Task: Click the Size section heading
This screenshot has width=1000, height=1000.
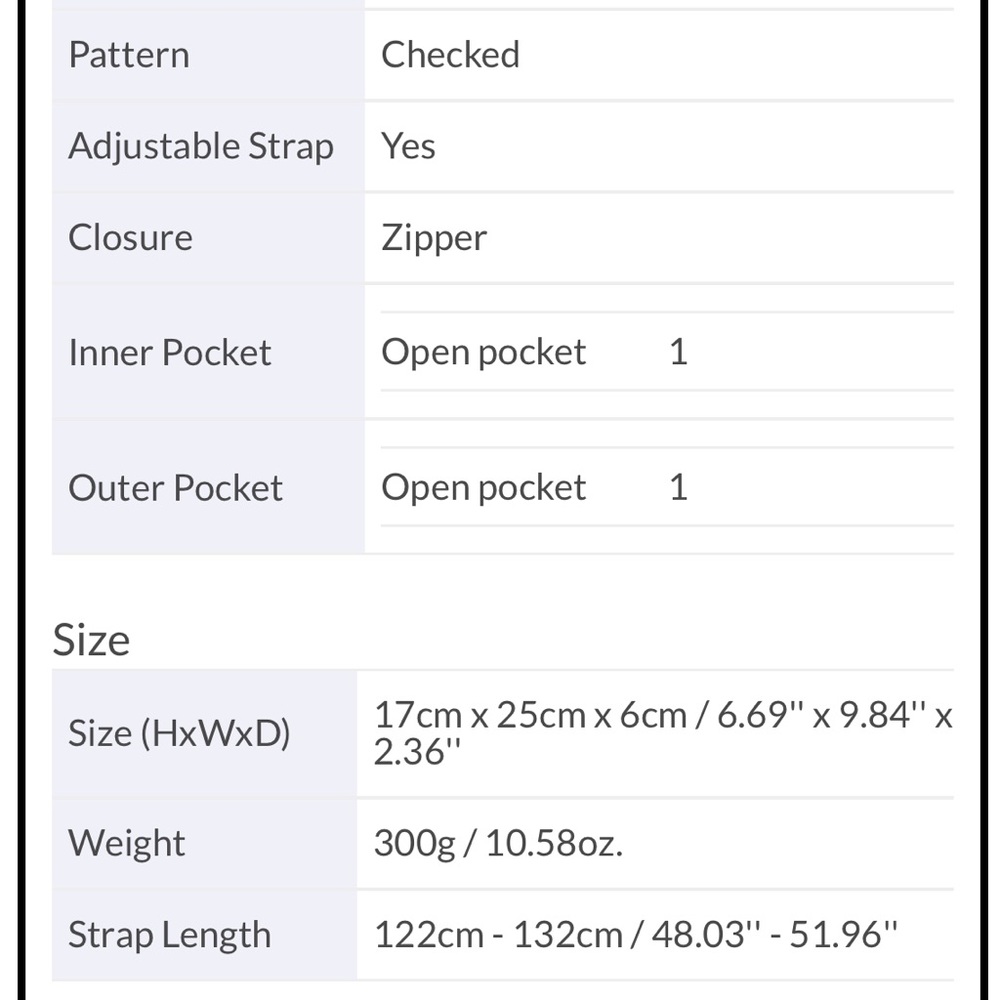Action: point(91,640)
